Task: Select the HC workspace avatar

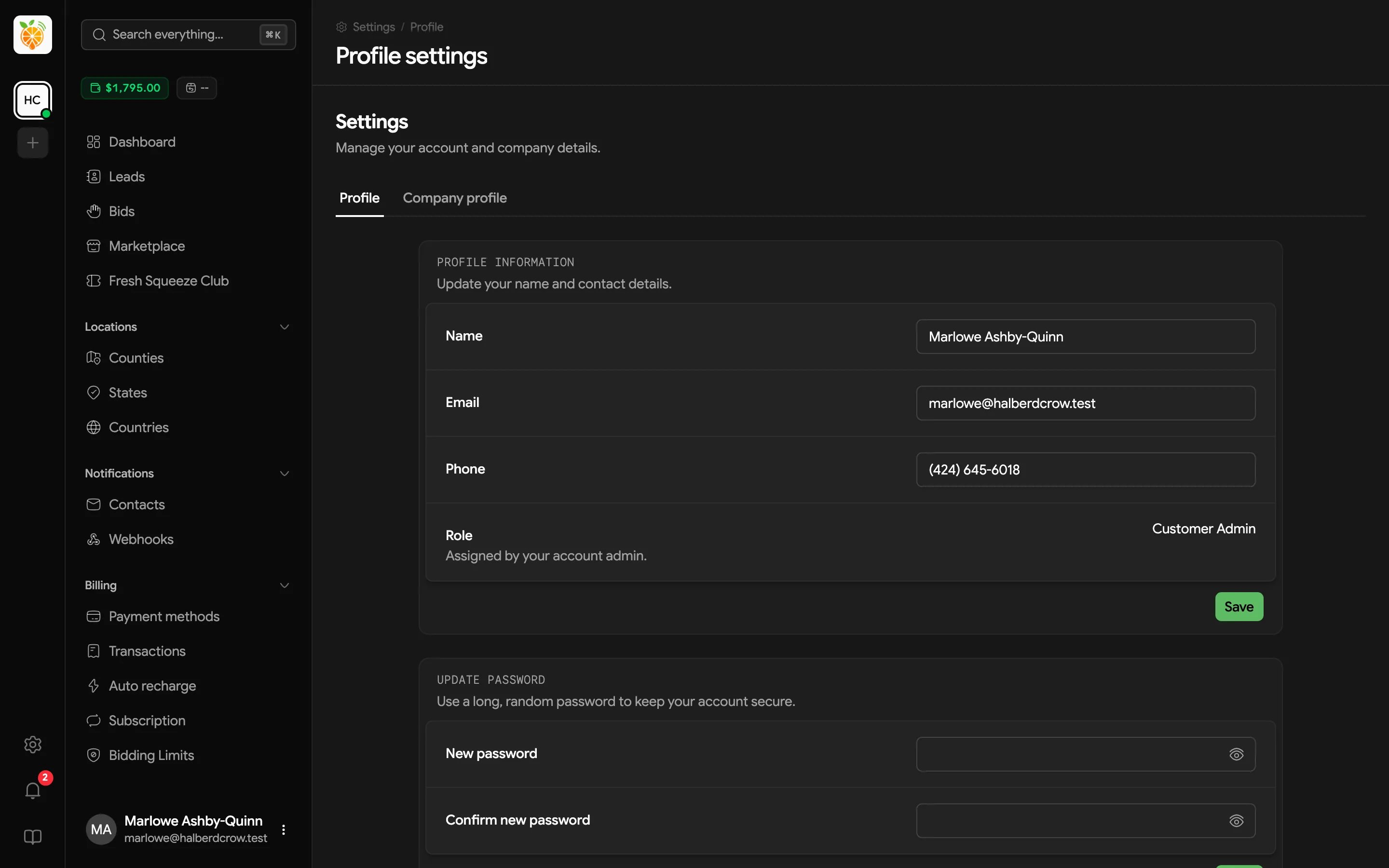Action: tap(33, 100)
